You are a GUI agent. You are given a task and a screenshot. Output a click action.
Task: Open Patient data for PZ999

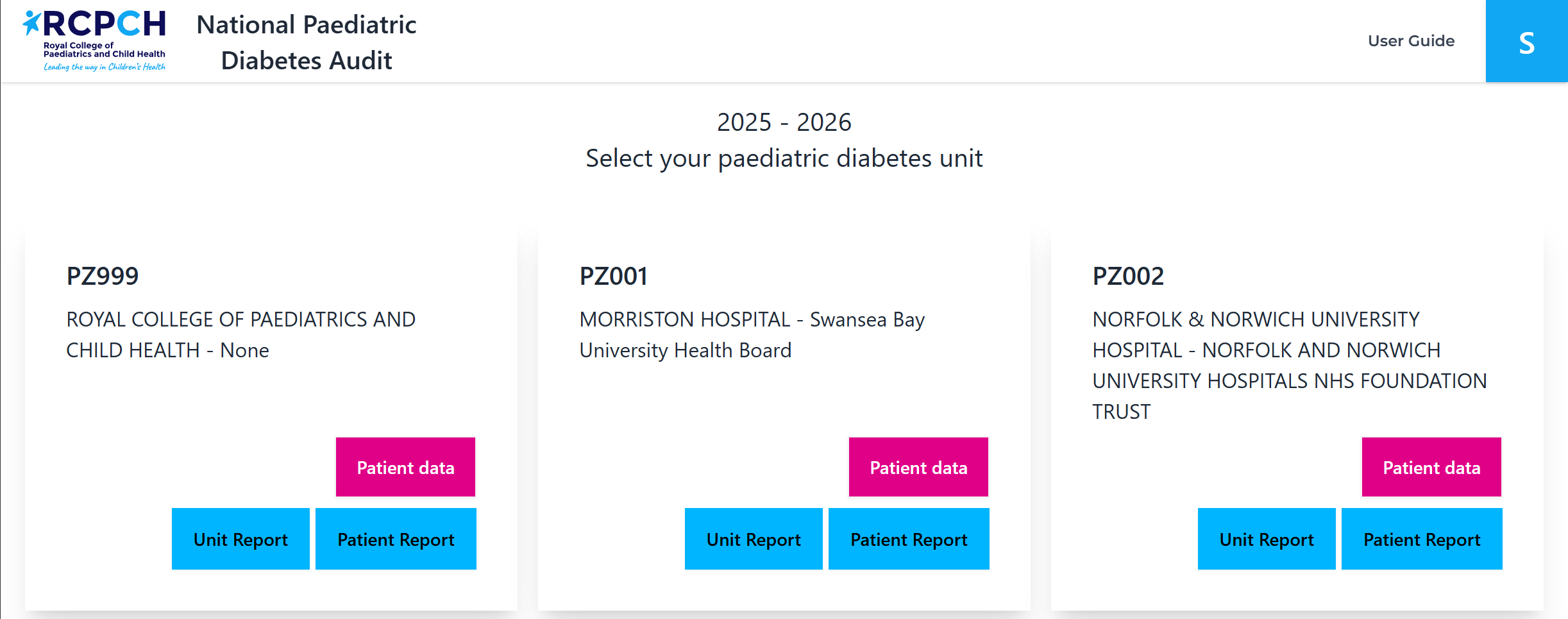coord(405,468)
